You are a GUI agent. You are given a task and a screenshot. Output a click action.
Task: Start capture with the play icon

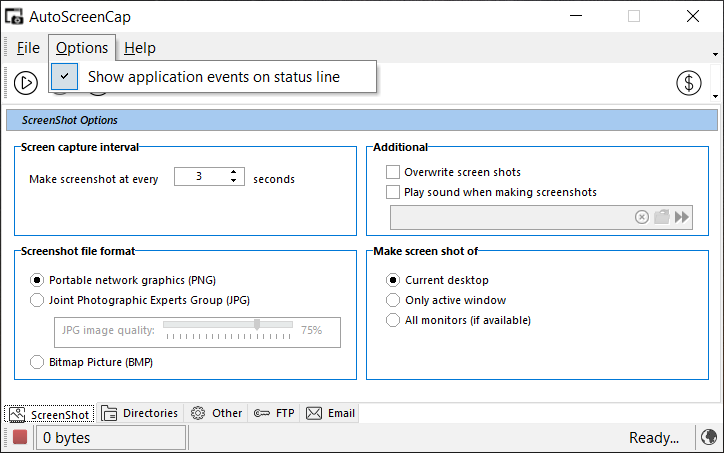pyautogui.click(x=25, y=83)
